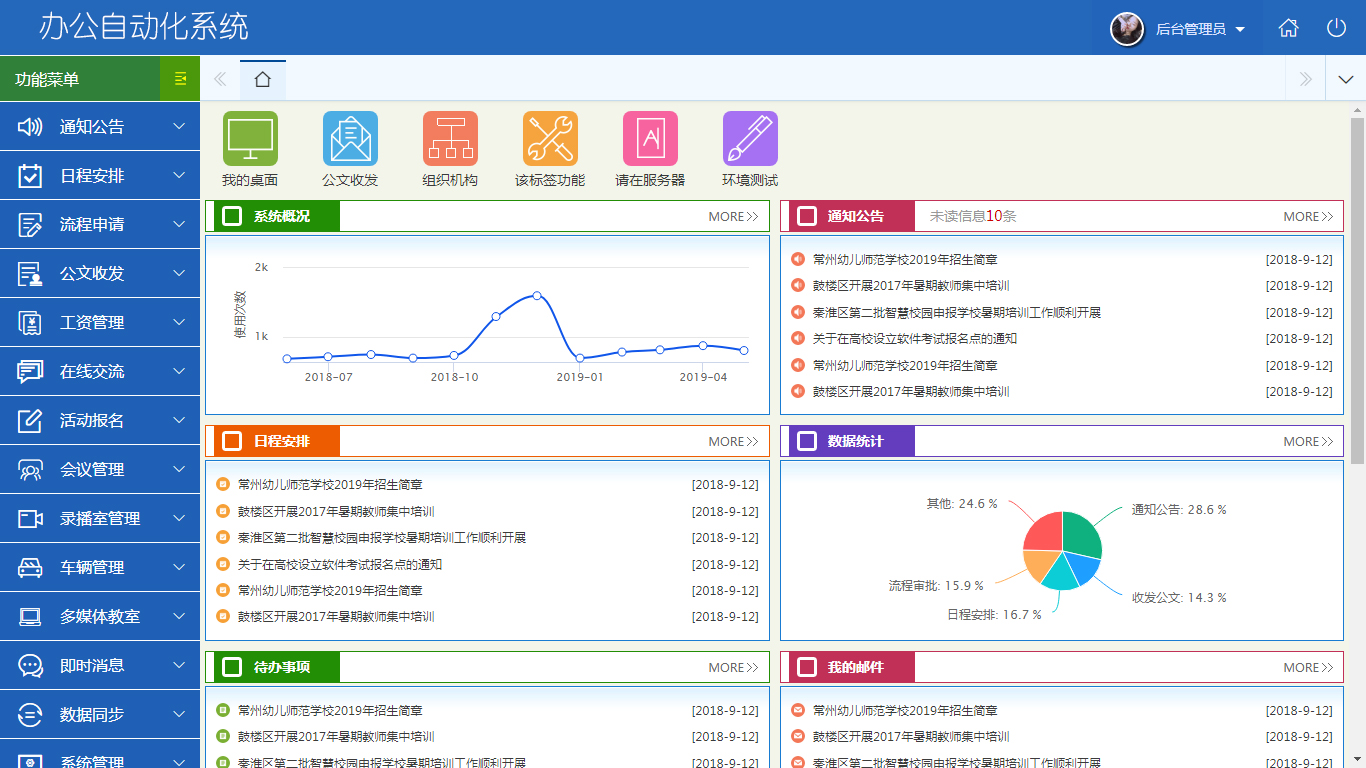Open the tab list dropdown arrow
Image resolution: width=1366 pixels, height=768 pixels.
1345,79
